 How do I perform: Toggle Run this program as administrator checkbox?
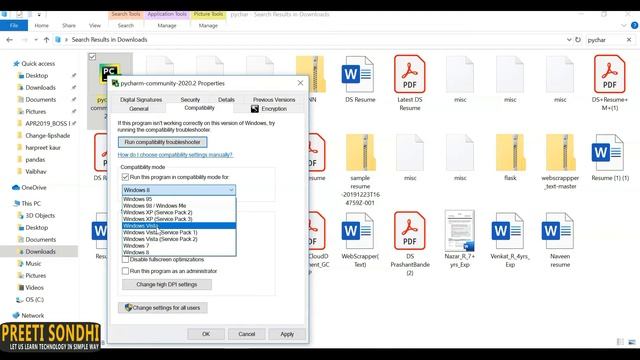pyautogui.click(x=125, y=271)
